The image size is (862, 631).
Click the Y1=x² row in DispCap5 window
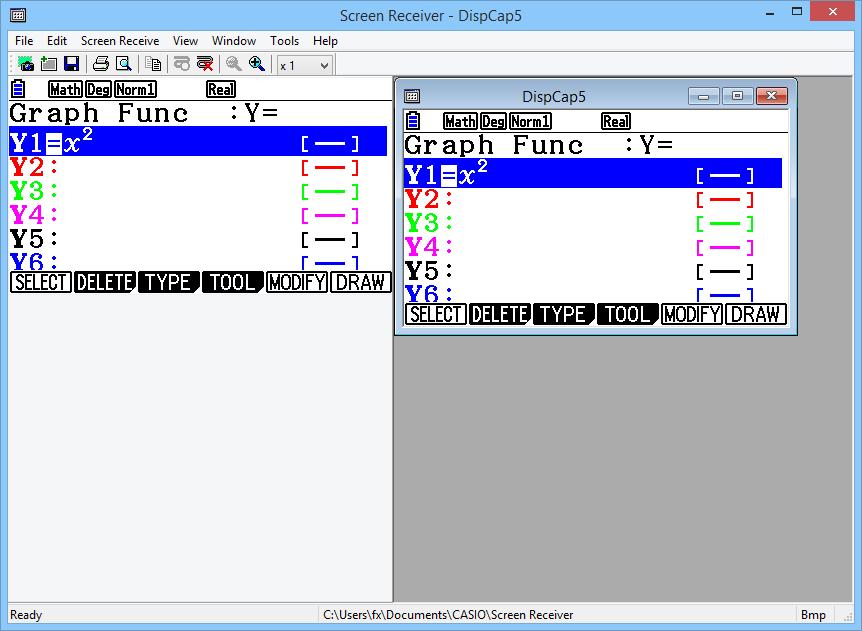coord(593,173)
